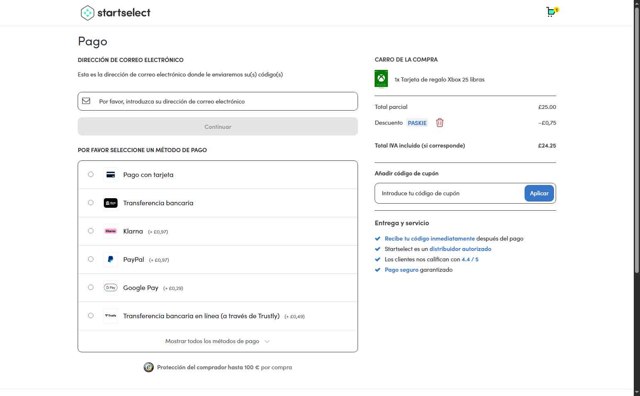This screenshot has height=396, width=640.
Task: Open Pago seguro link
Action: point(401,269)
